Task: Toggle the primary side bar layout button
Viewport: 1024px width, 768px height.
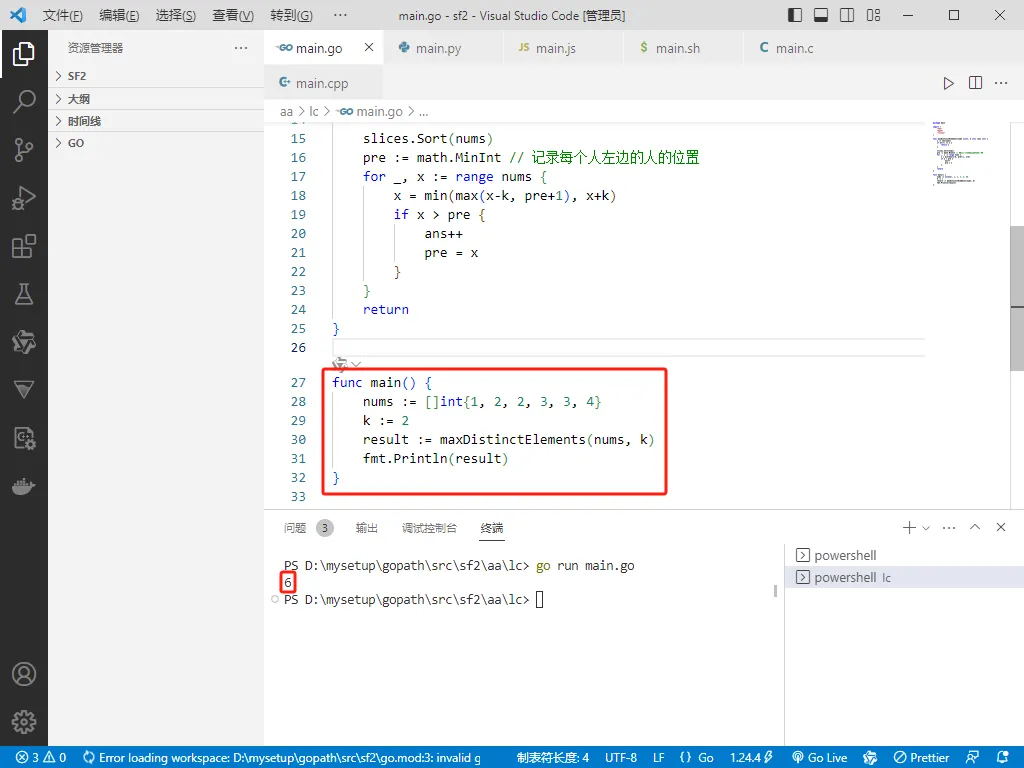Action: 795,15
